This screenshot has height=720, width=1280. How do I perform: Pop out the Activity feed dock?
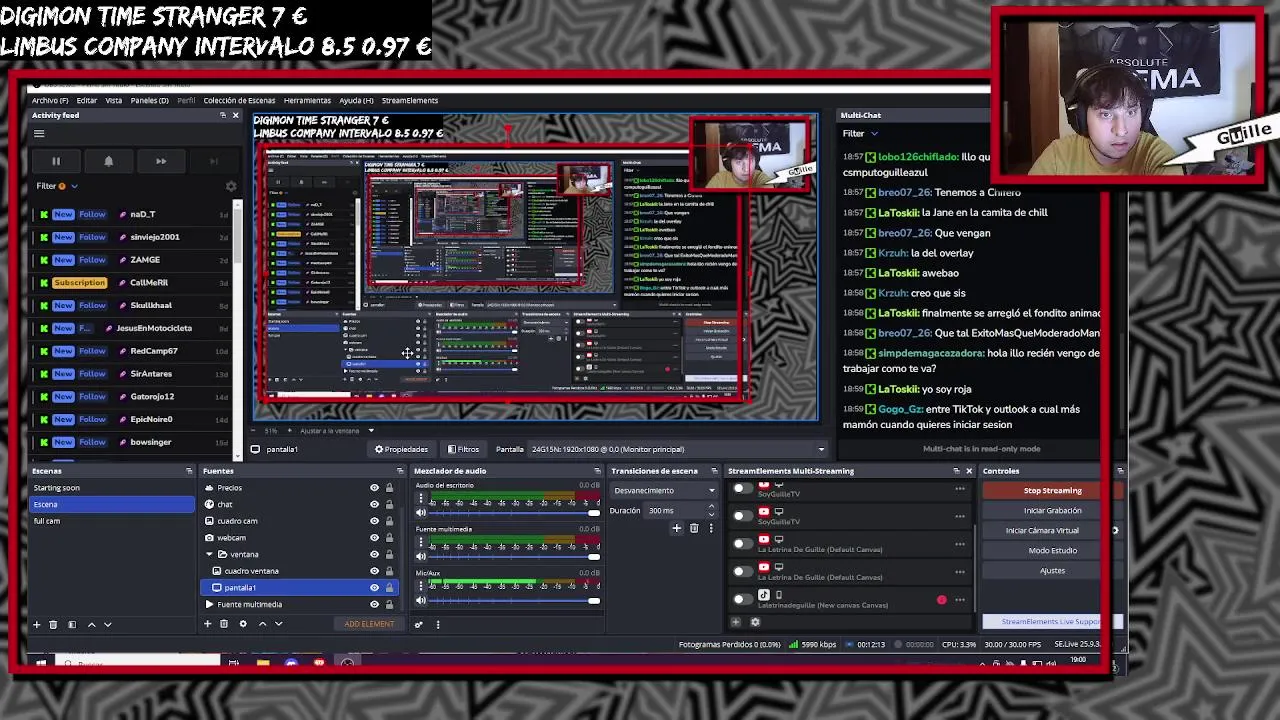point(223,115)
